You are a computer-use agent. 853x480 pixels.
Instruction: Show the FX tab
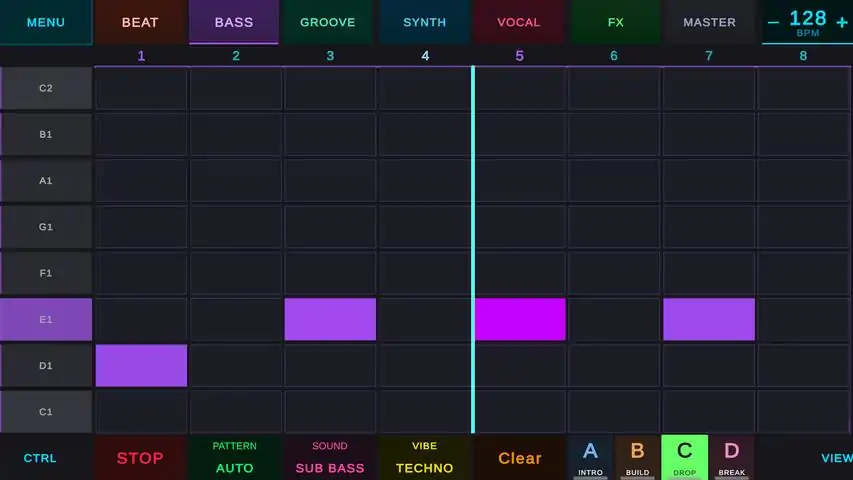tap(615, 22)
